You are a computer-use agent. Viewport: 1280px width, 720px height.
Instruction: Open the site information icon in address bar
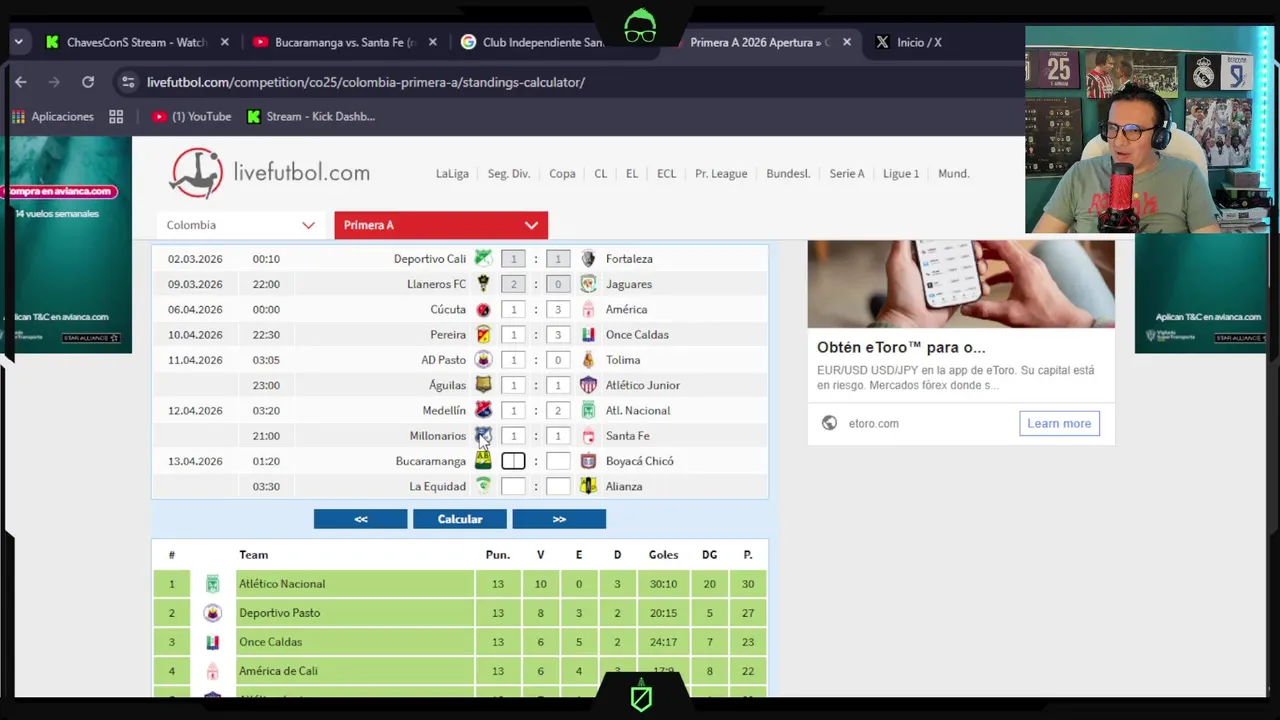pyautogui.click(x=127, y=82)
